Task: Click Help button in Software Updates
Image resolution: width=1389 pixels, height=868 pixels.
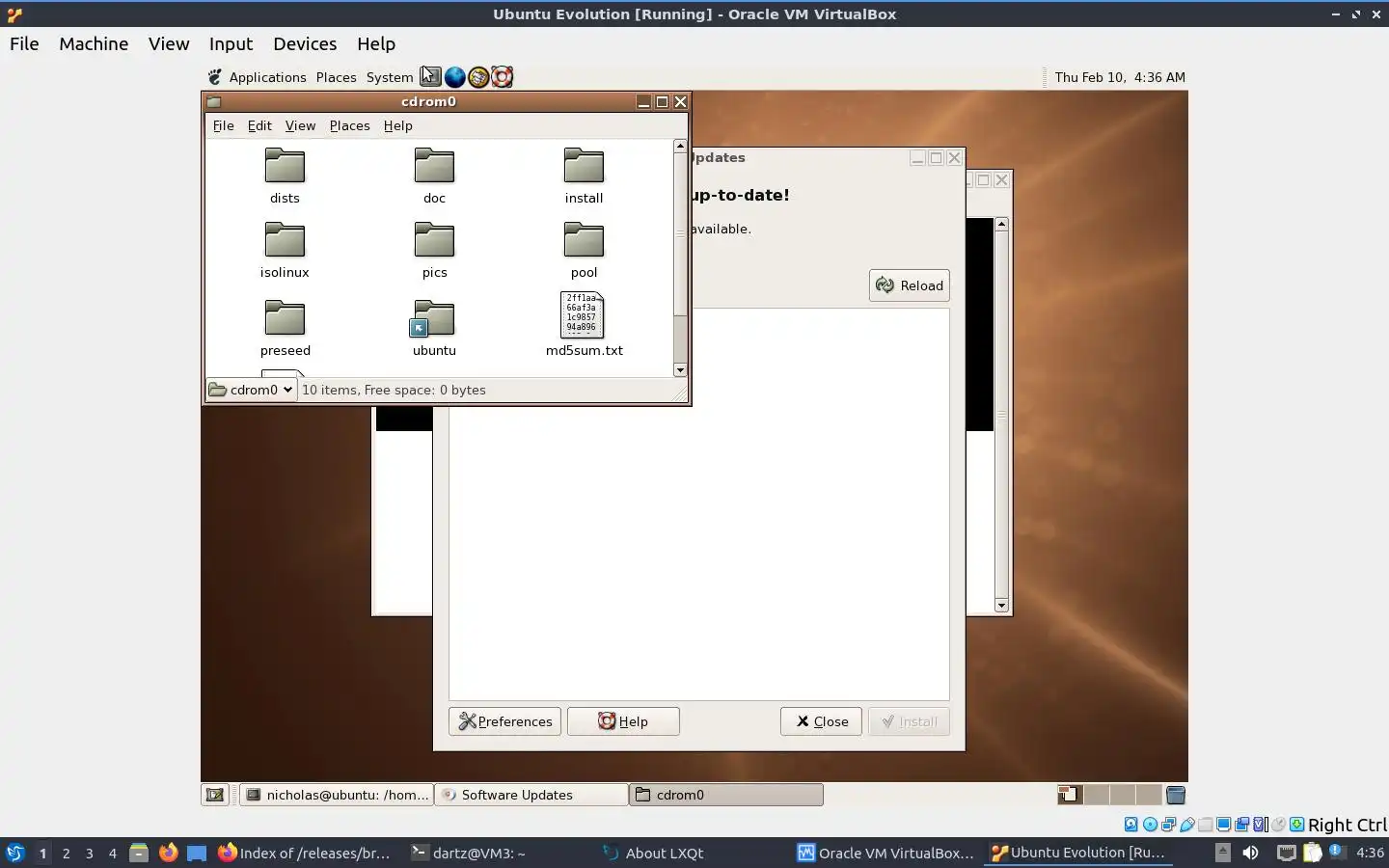Action: (x=623, y=721)
